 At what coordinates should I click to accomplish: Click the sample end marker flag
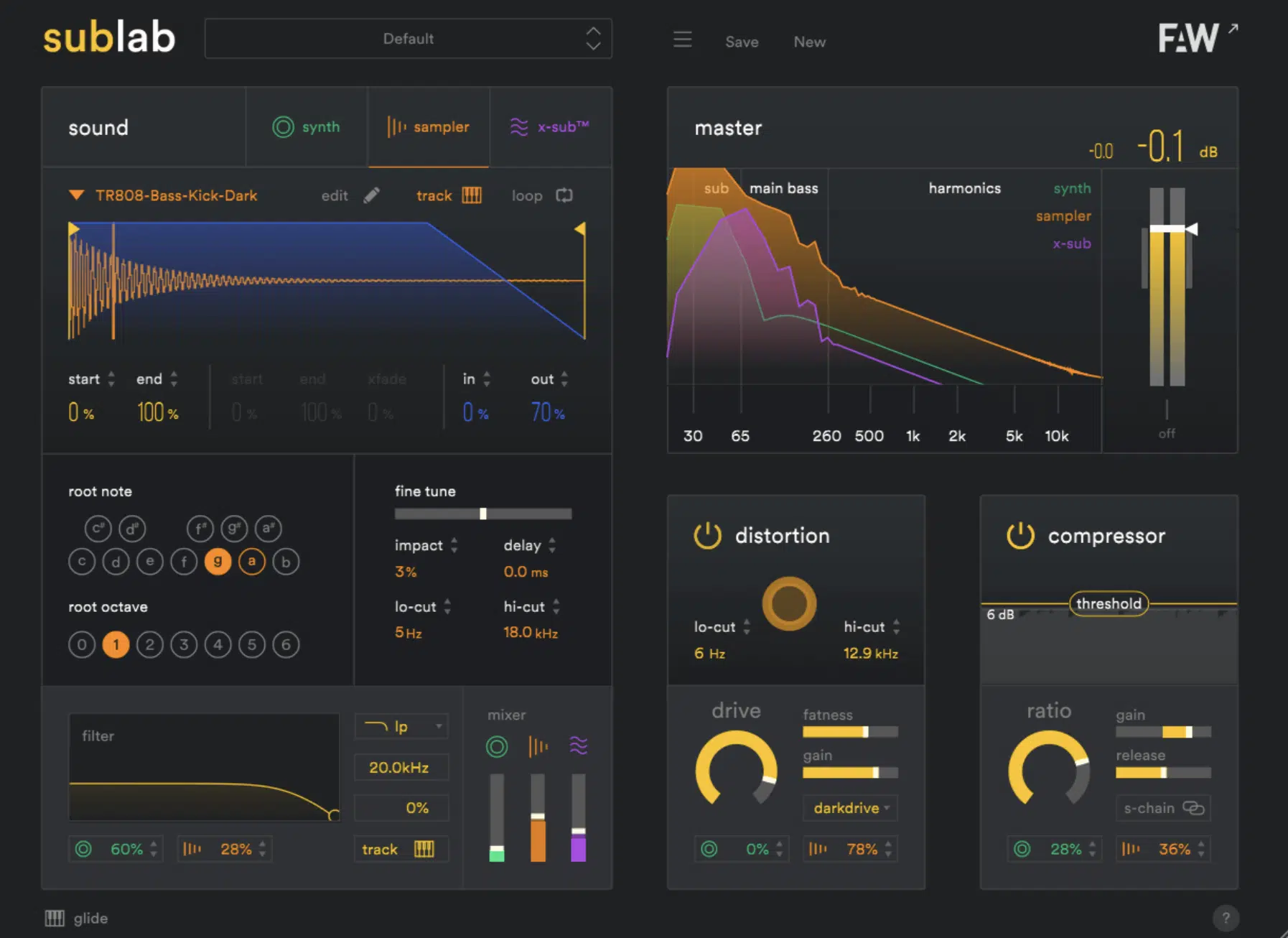click(x=580, y=228)
